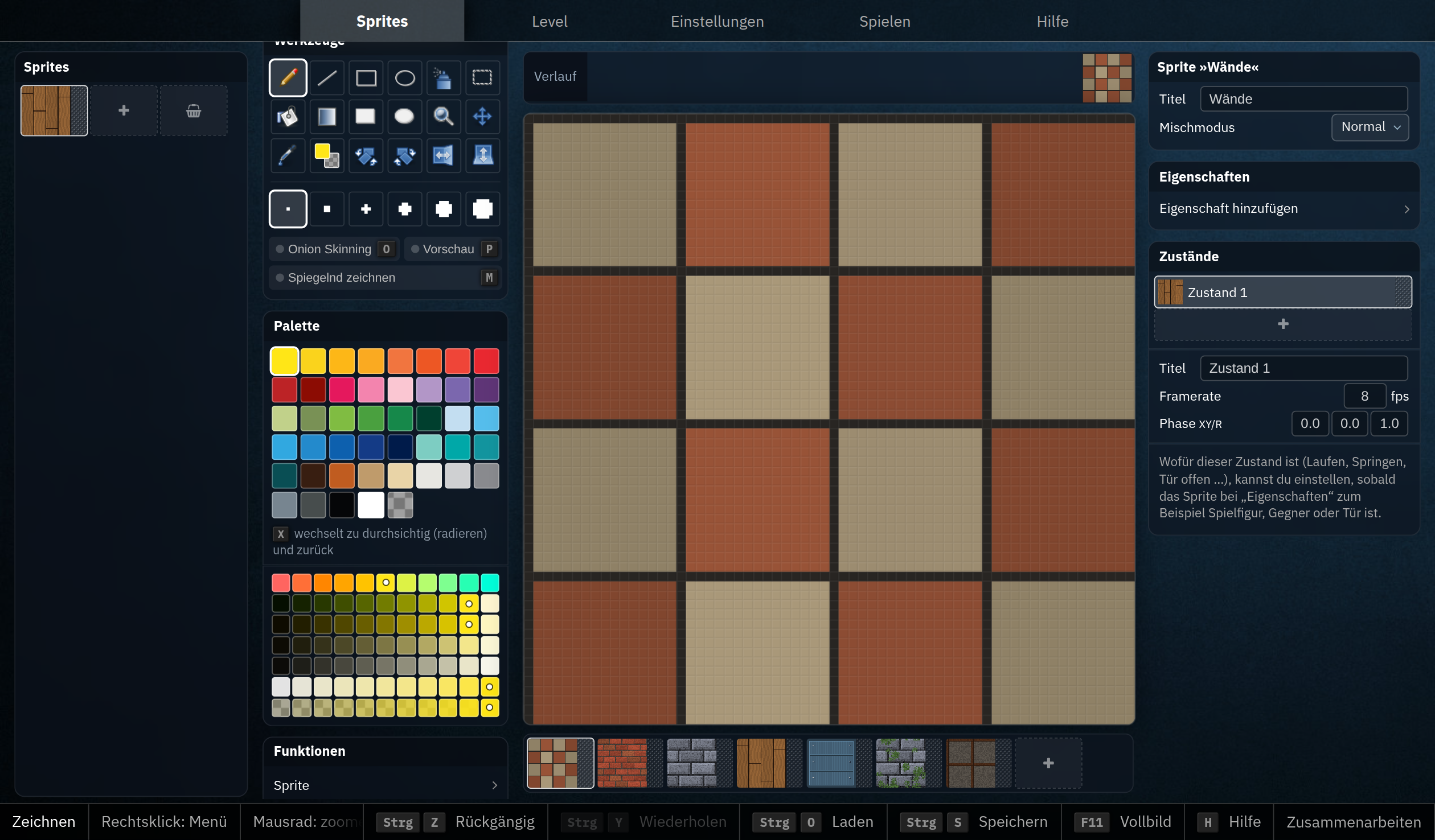Select the filled rectangle tool
The height and width of the screenshot is (840, 1435).
pyautogui.click(x=366, y=117)
